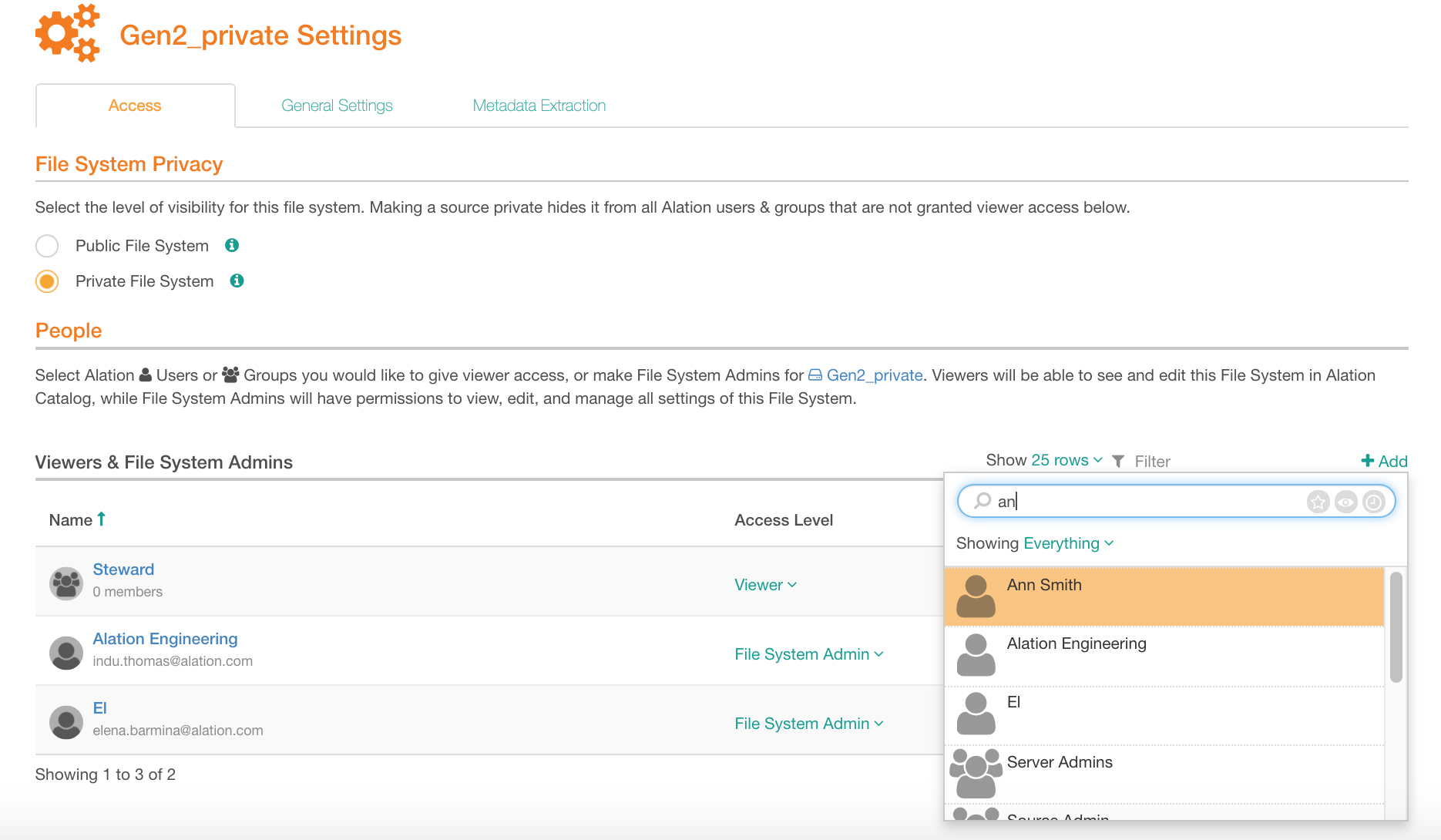Screen dimensions: 1441x840
Task: Click the El user avatar in the table
Action: click(x=66, y=722)
